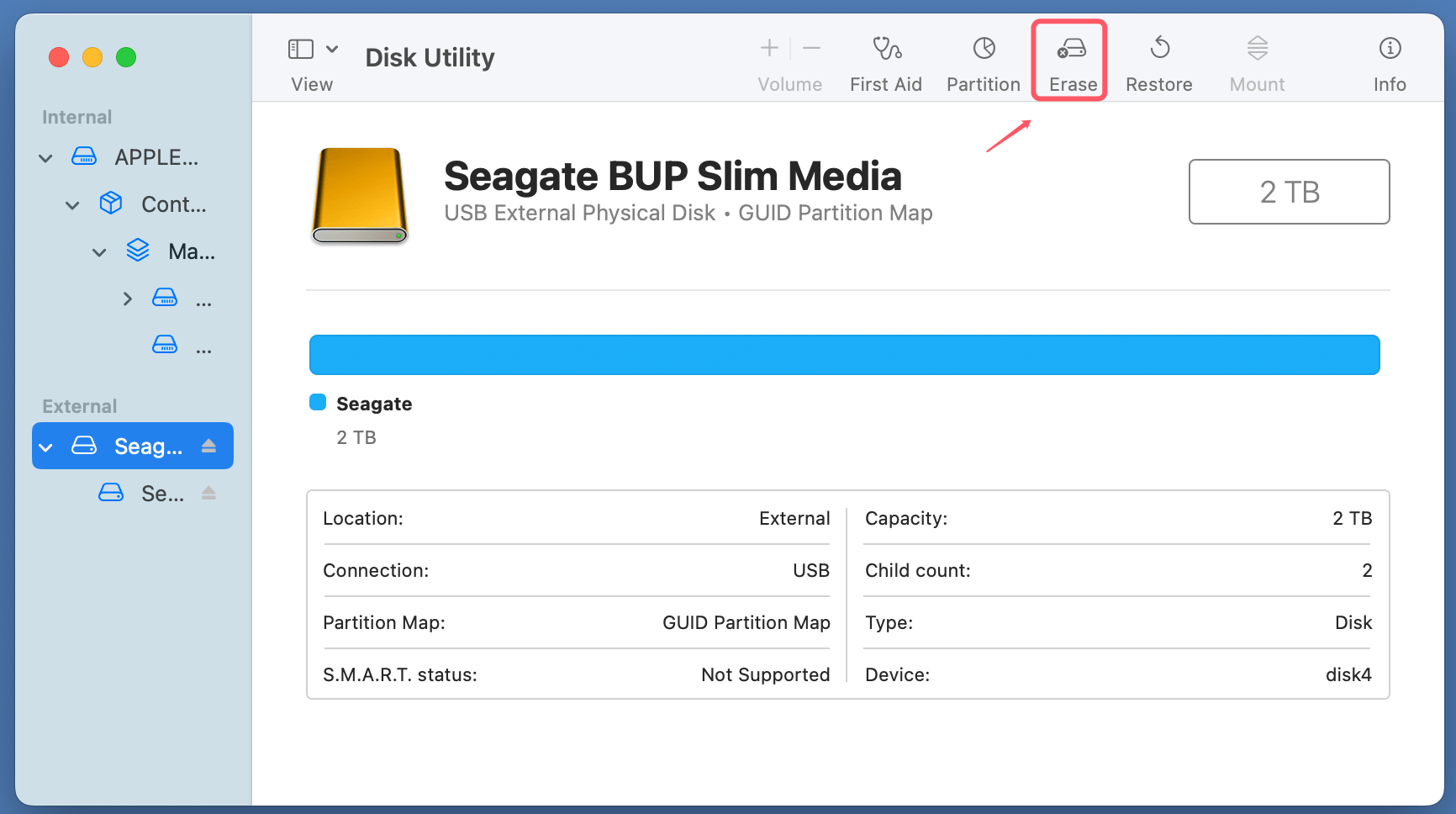
Task: Click the Mount toolbar icon
Action: 1257,61
